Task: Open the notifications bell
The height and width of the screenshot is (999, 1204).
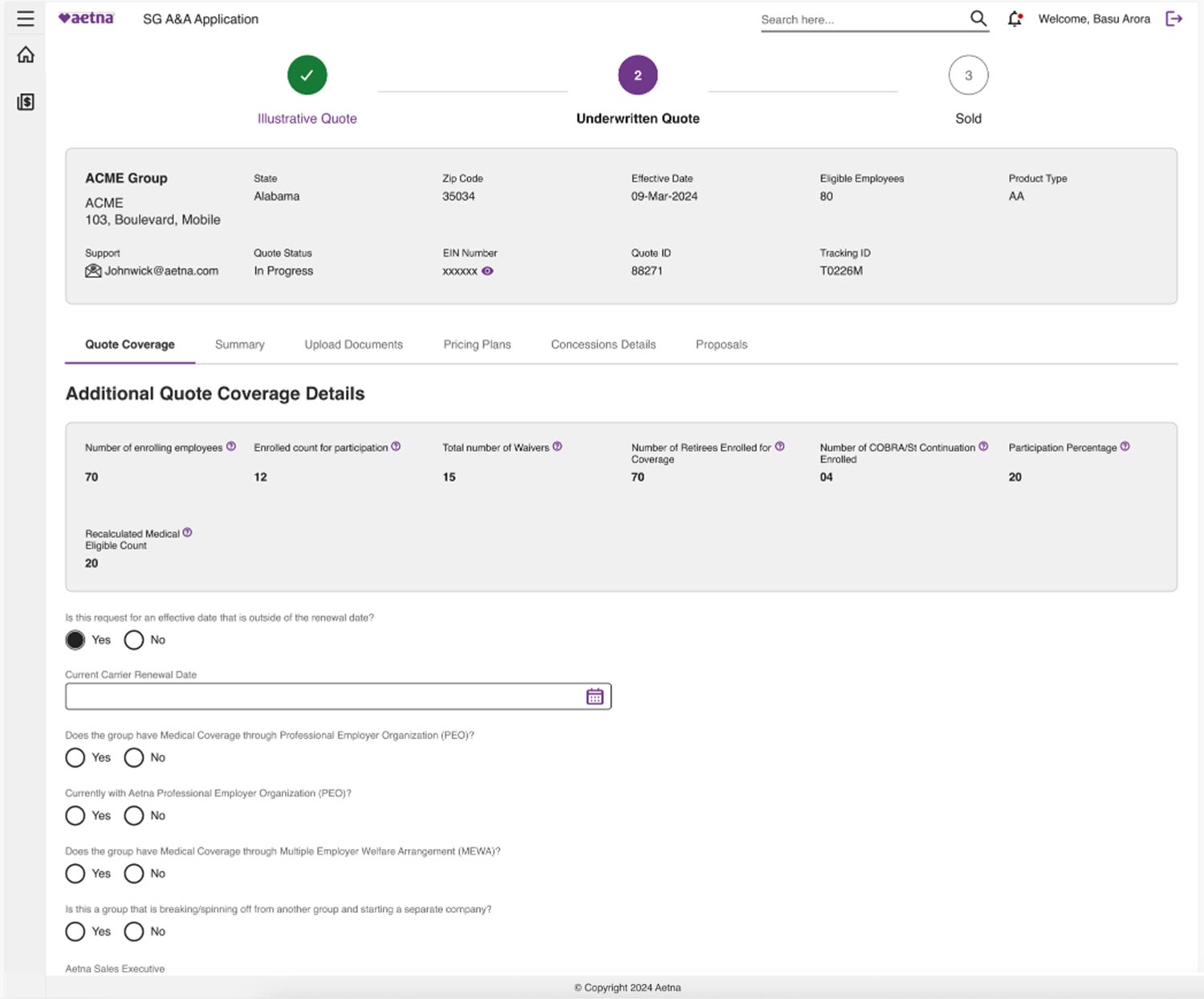Action: click(x=1015, y=18)
